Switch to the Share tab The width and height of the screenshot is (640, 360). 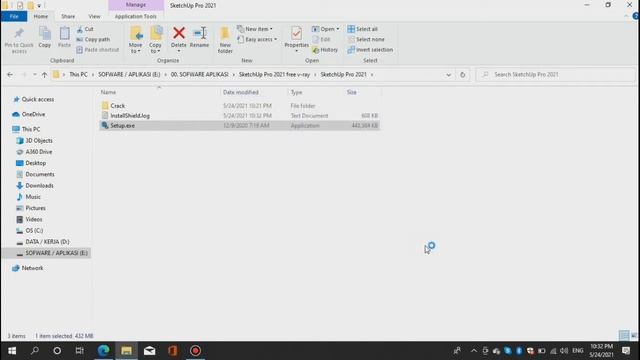click(x=68, y=16)
